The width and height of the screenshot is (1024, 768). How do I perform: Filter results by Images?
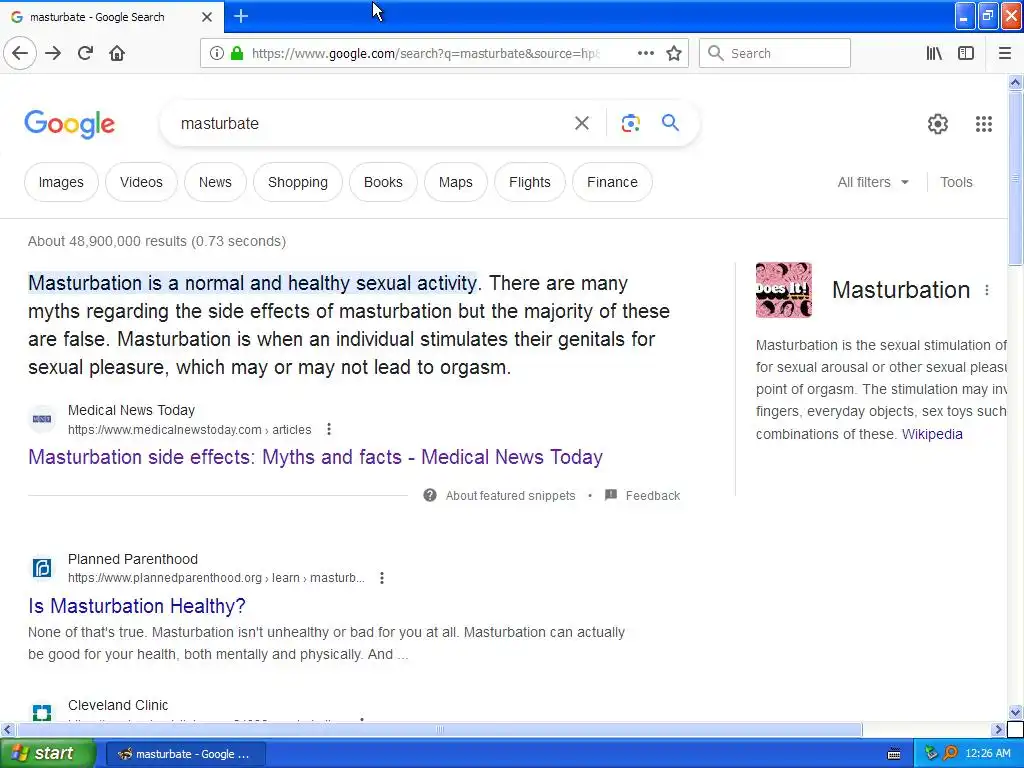point(61,182)
